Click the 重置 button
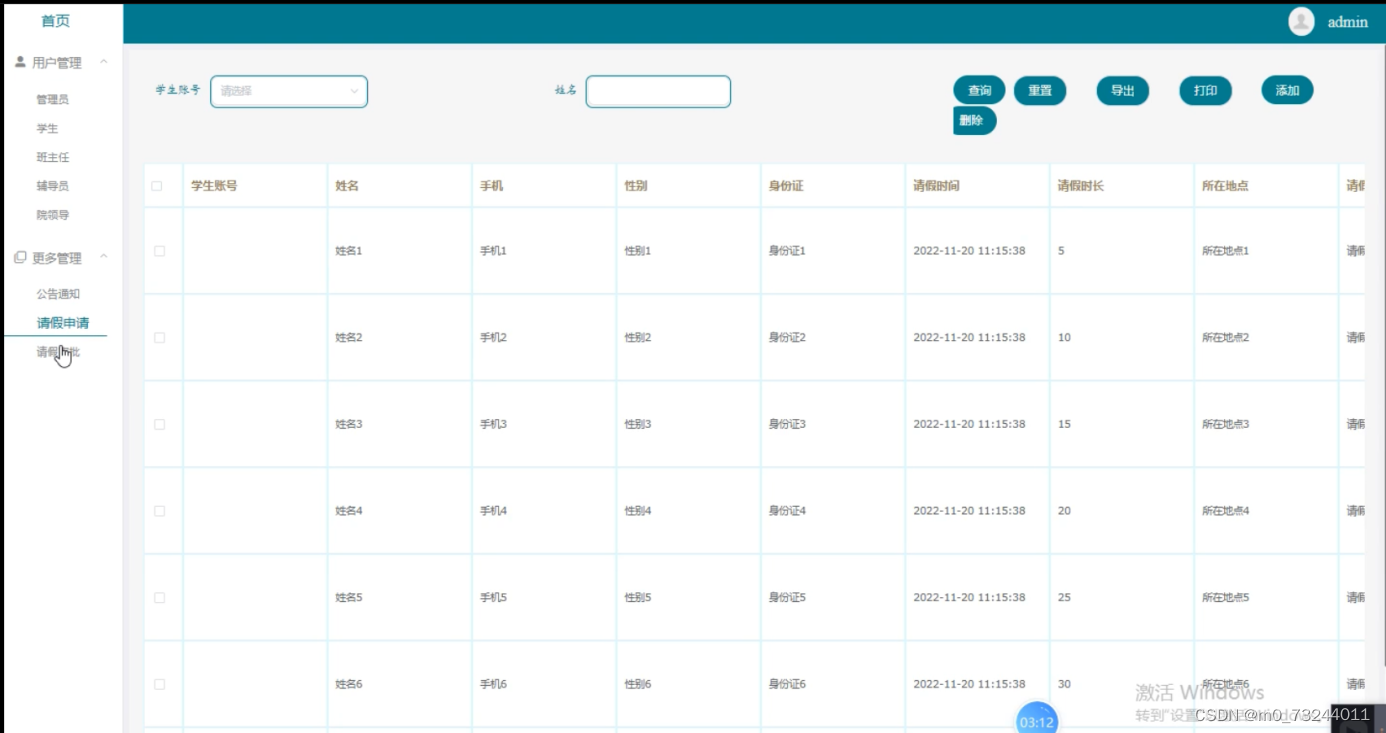The width and height of the screenshot is (1386, 733). pyautogui.click(x=1040, y=91)
